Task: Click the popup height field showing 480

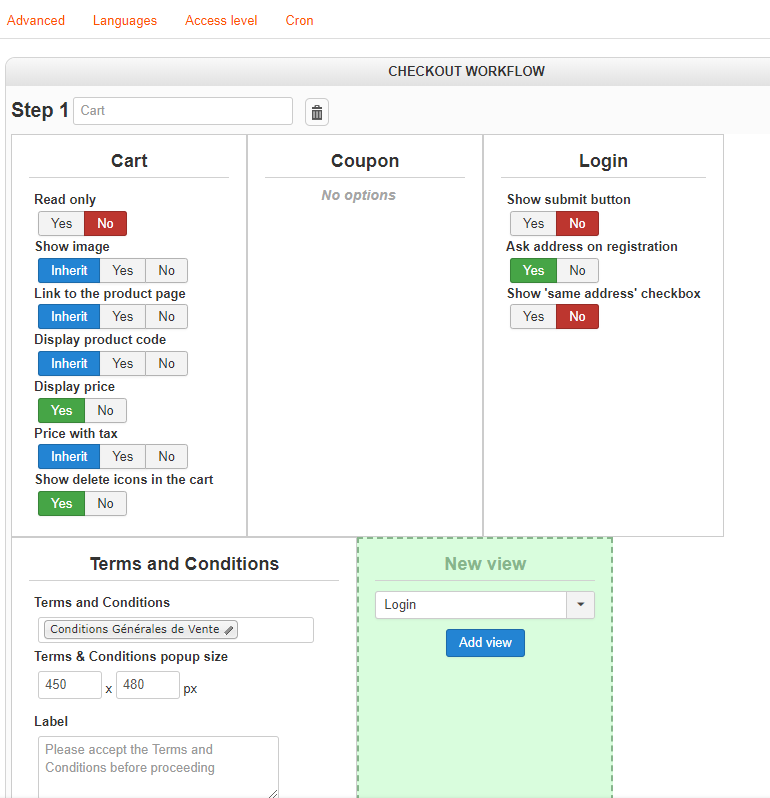Action: click(x=148, y=685)
